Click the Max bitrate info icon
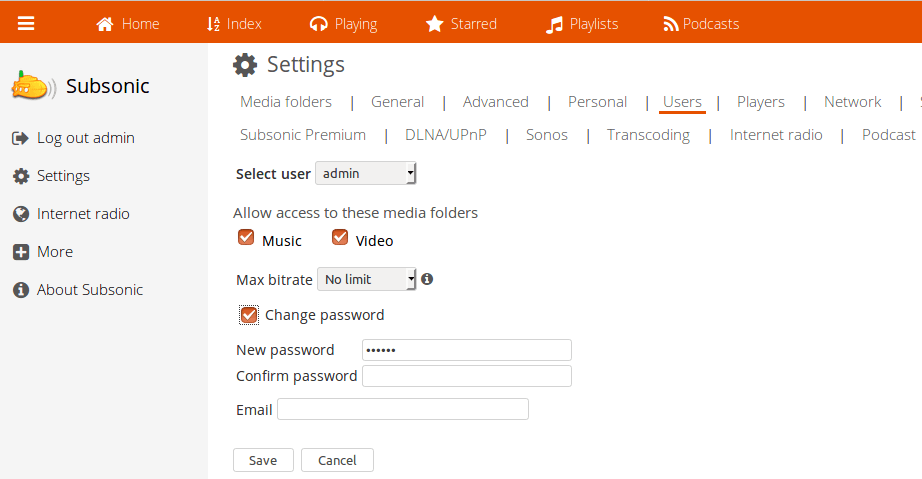 (x=427, y=279)
